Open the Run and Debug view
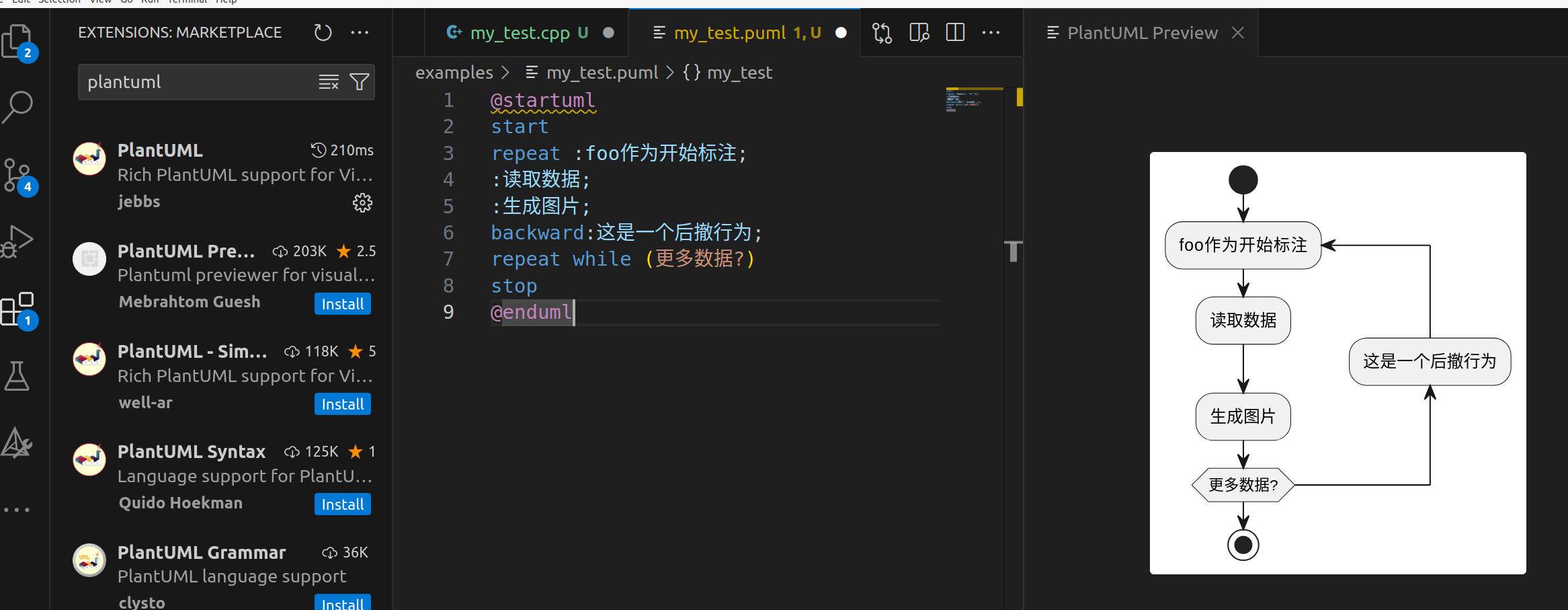 point(17,241)
